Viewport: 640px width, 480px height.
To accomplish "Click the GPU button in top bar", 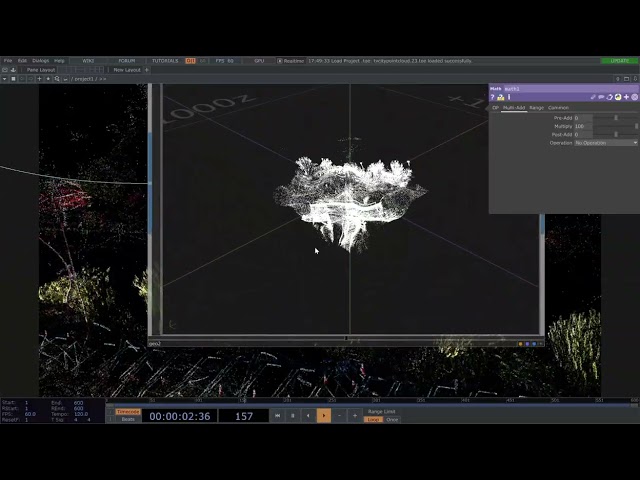I will click(259, 61).
